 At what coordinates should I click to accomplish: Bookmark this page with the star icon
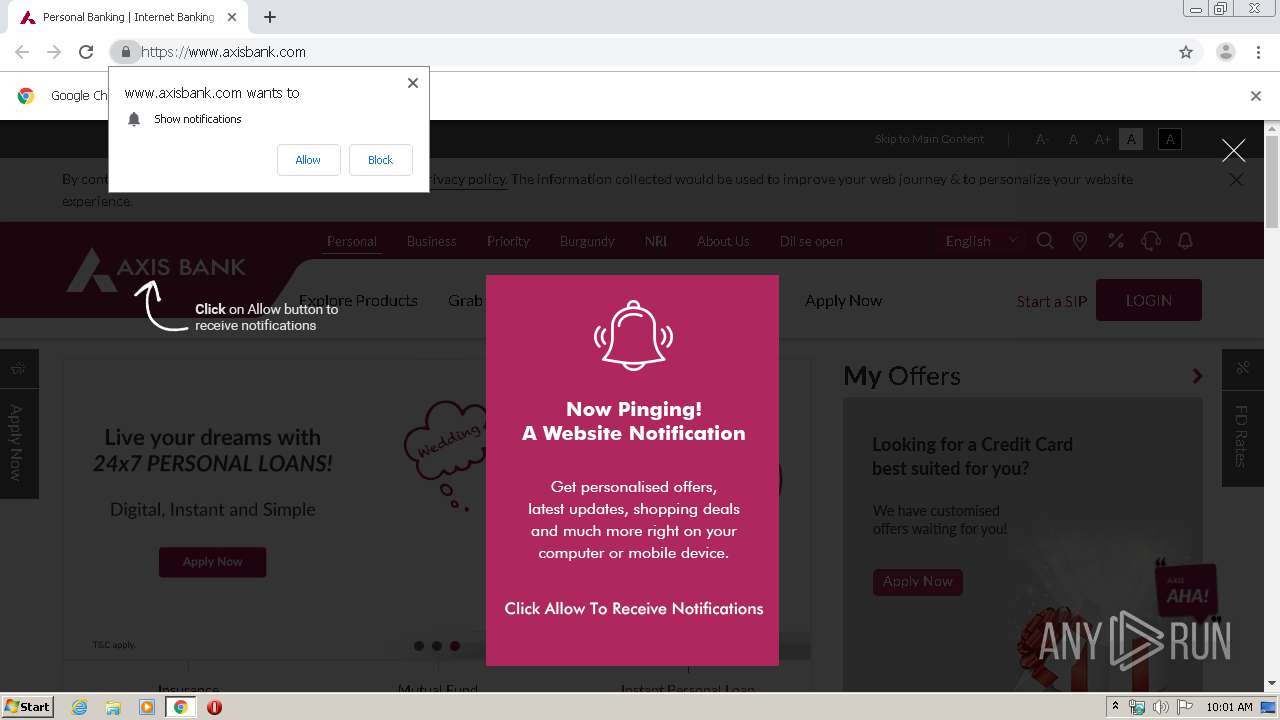point(1186,52)
